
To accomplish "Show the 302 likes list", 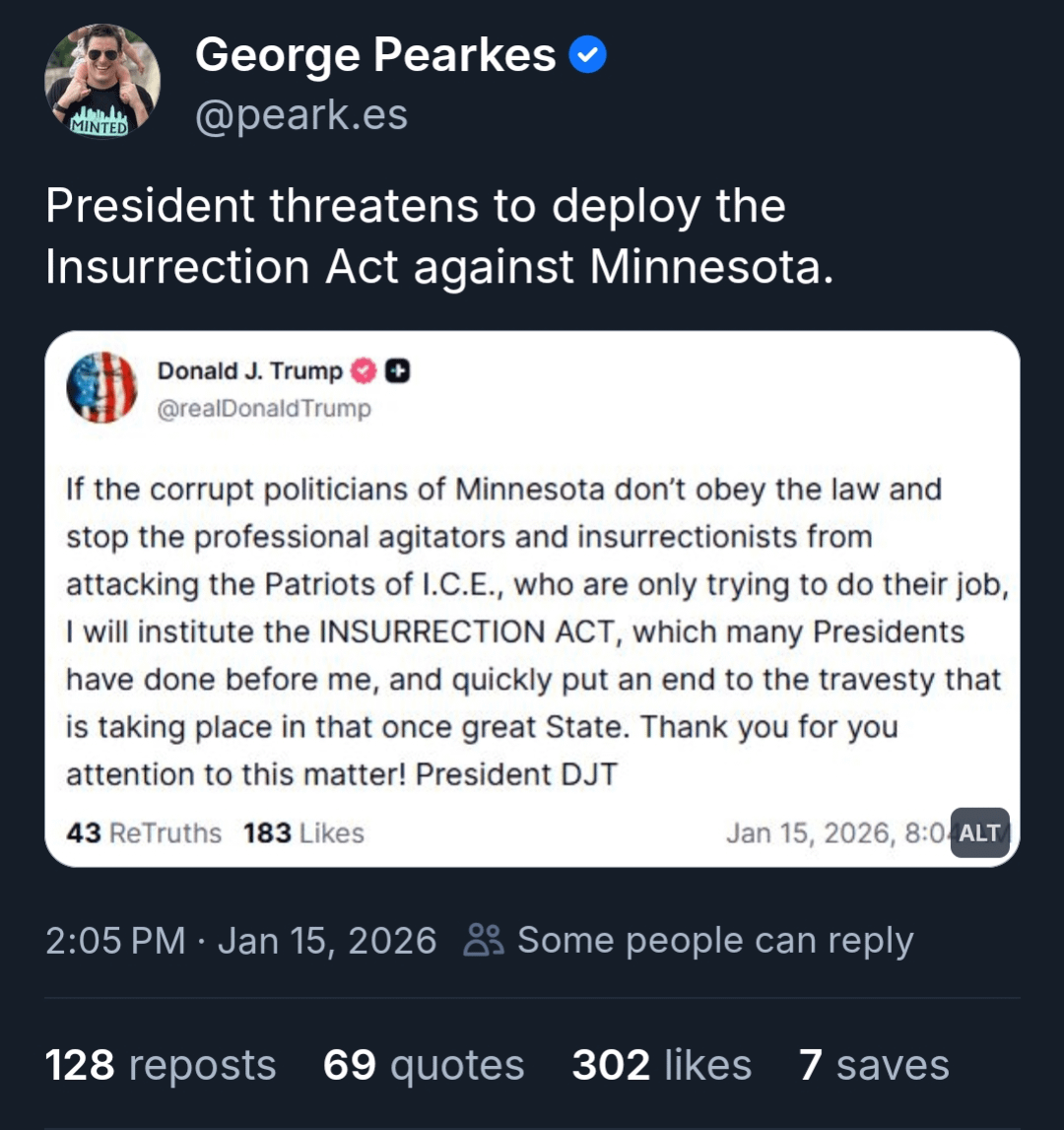I will pyautogui.click(x=661, y=1065).
